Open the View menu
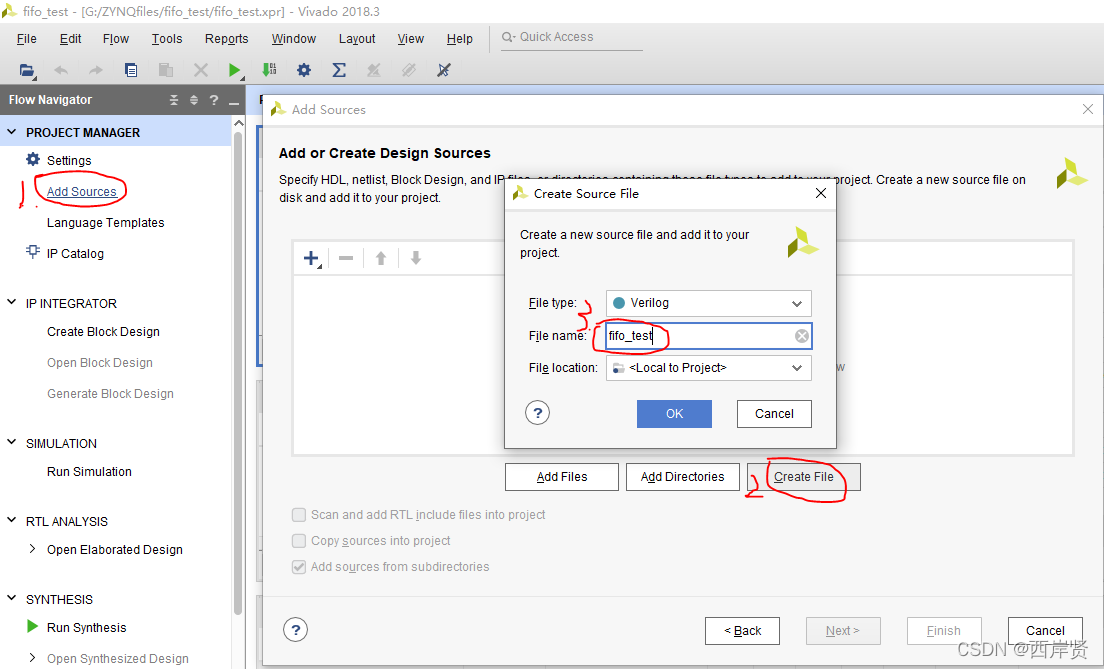This screenshot has width=1104, height=669. pyautogui.click(x=410, y=39)
